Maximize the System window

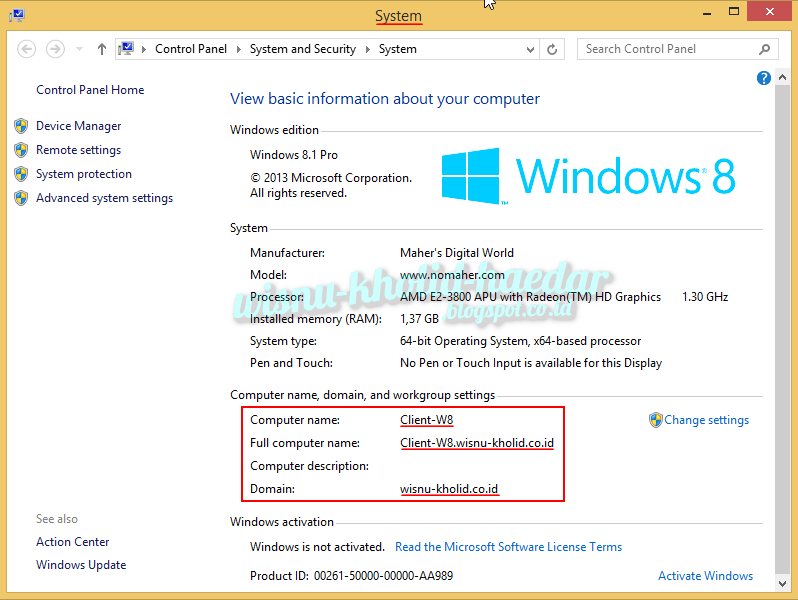(734, 12)
